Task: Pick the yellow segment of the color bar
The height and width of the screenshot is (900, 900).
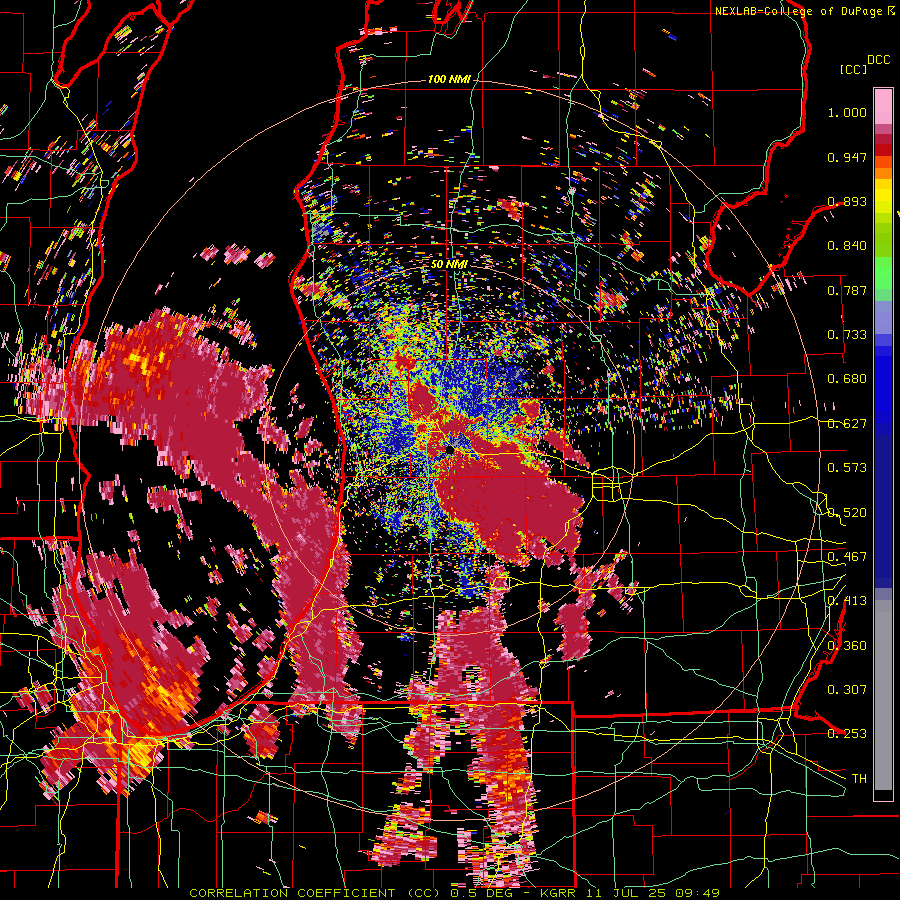Action: click(883, 197)
